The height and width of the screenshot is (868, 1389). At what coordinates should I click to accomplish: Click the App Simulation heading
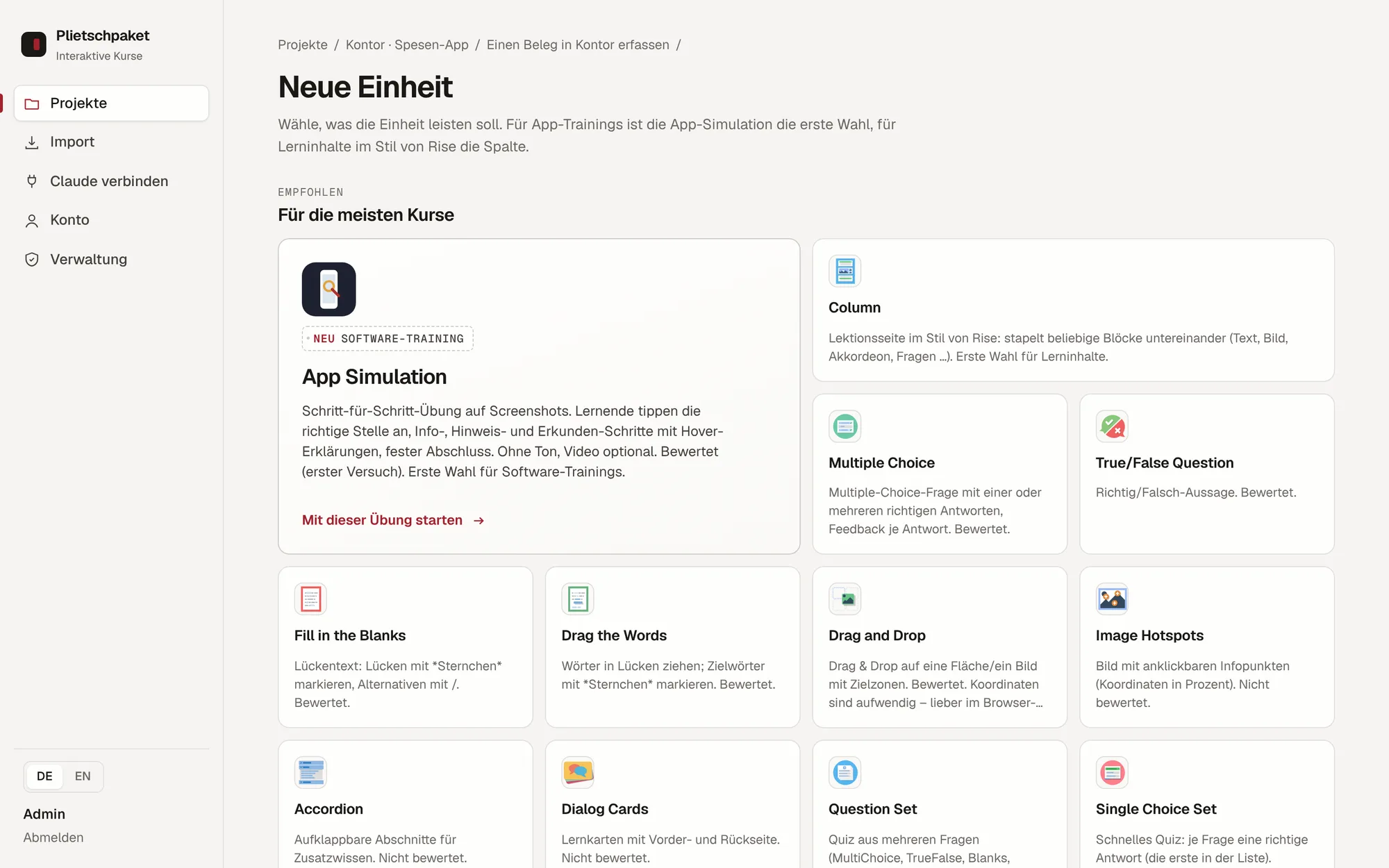[374, 377]
